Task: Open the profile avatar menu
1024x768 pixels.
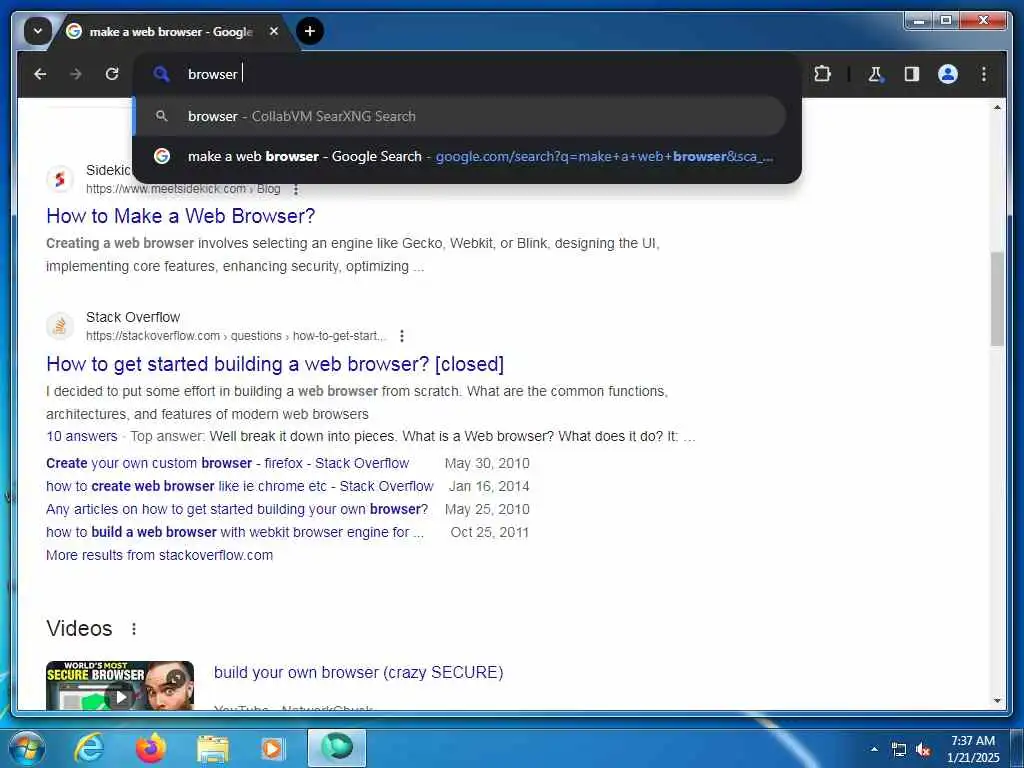Action: tap(948, 74)
